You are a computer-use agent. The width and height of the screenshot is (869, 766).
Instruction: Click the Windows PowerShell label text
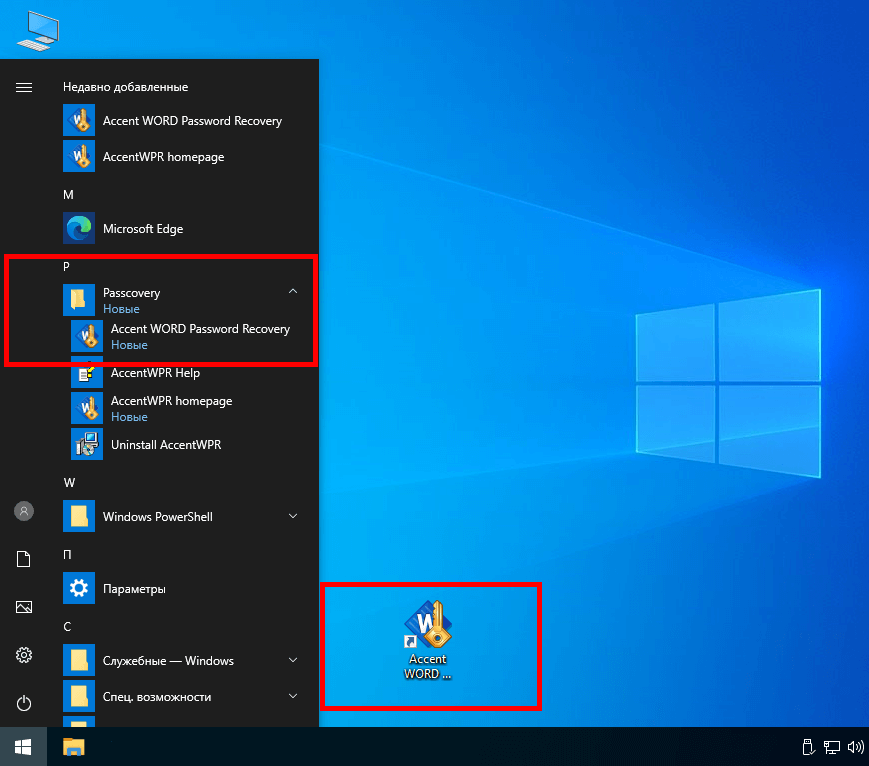click(158, 517)
